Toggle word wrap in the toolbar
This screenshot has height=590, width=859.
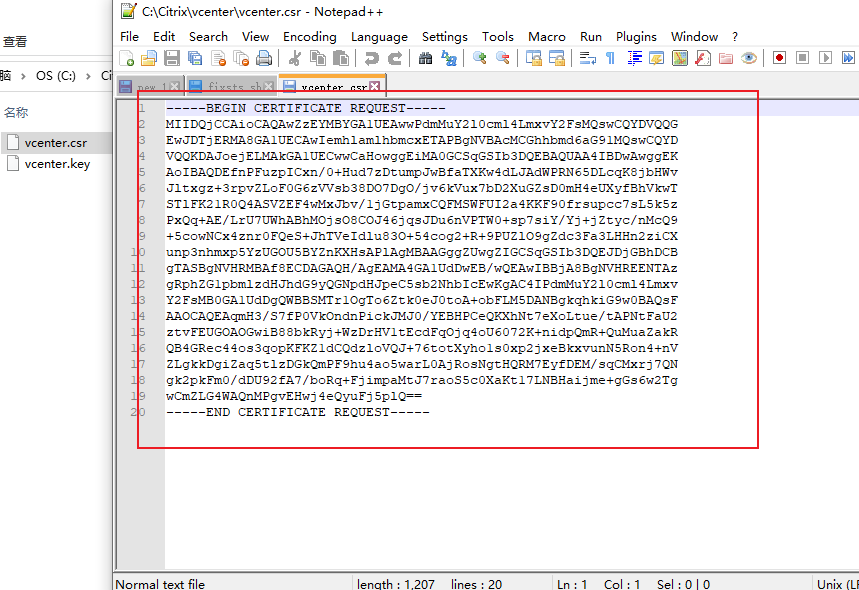(588, 59)
